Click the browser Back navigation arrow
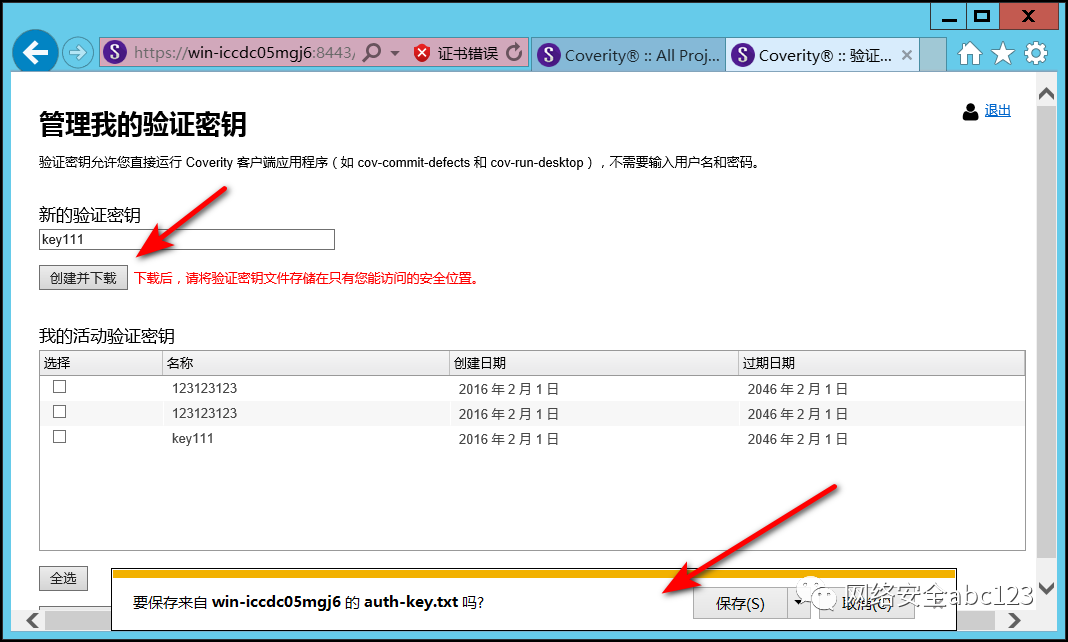The height and width of the screenshot is (642, 1068). pos(34,51)
